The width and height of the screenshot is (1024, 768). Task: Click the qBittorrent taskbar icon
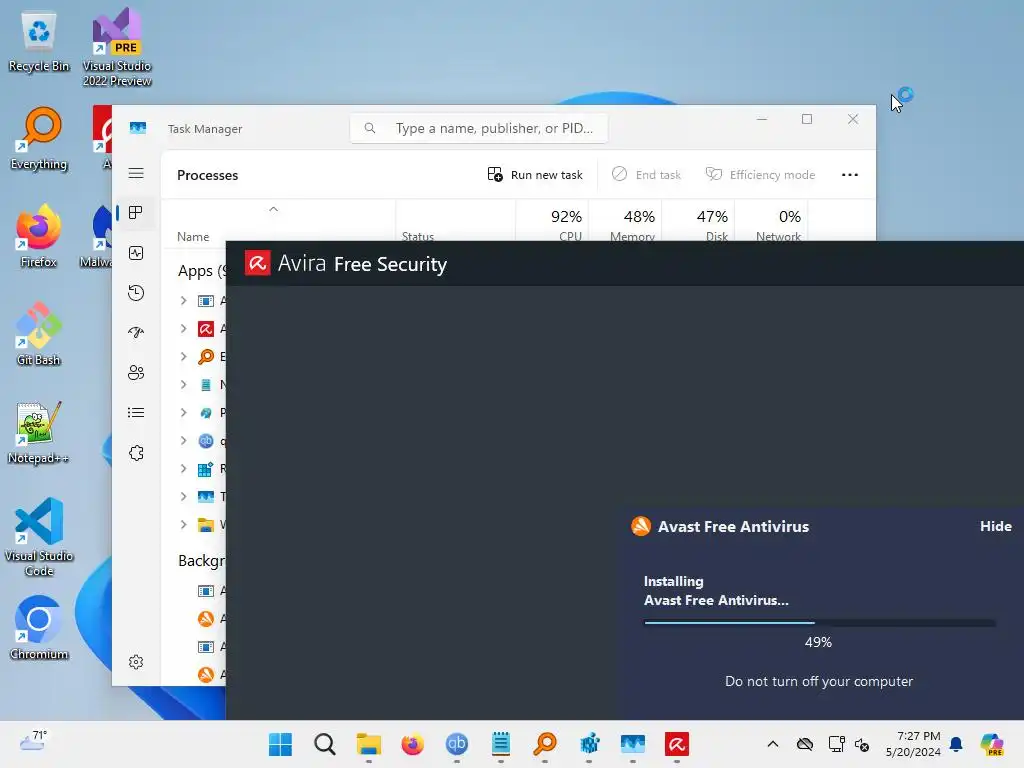pyautogui.click(x=456, y=744)
